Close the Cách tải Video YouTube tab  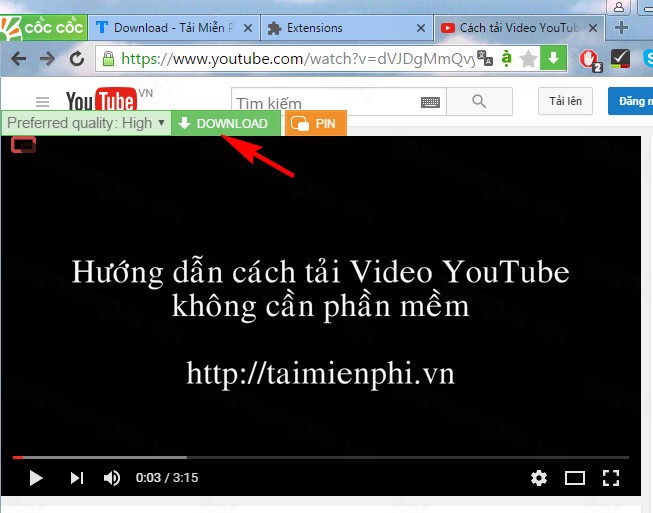(593, 28)
